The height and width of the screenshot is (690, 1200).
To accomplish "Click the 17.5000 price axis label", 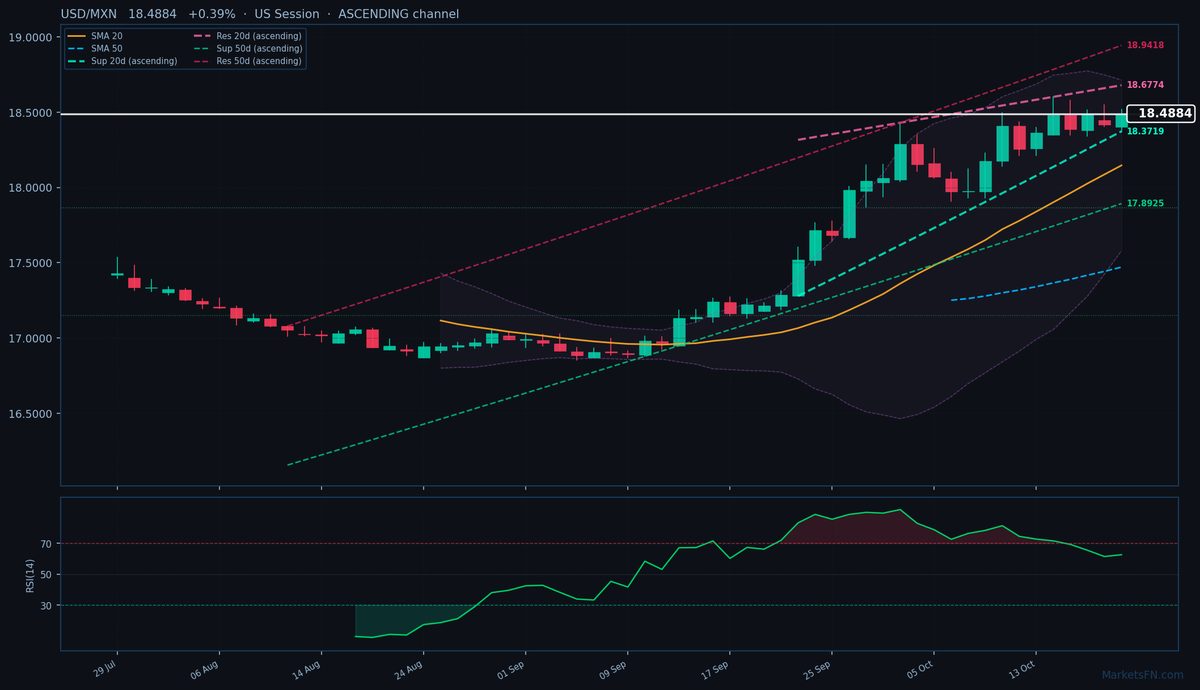I will [x=30, y=263].
